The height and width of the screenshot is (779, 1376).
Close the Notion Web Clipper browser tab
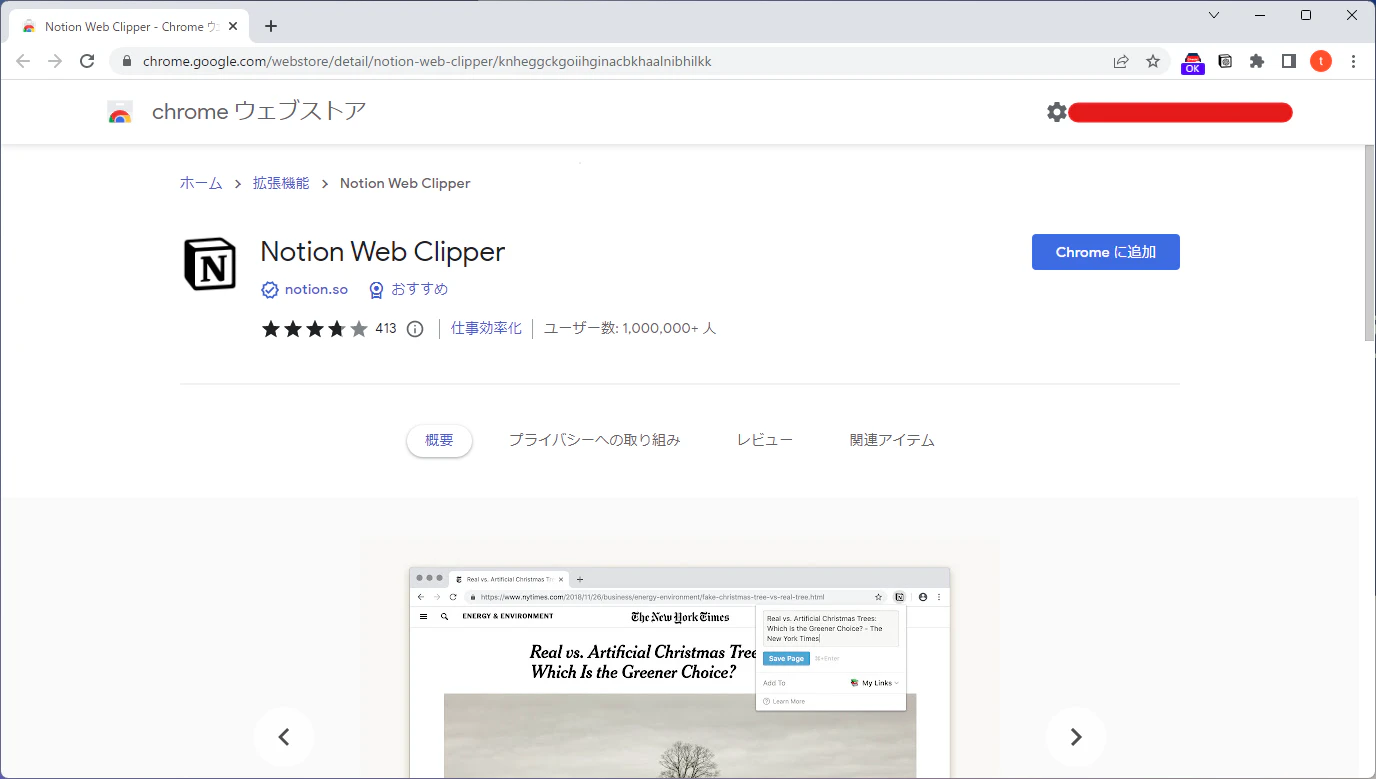tap(233, 27)
